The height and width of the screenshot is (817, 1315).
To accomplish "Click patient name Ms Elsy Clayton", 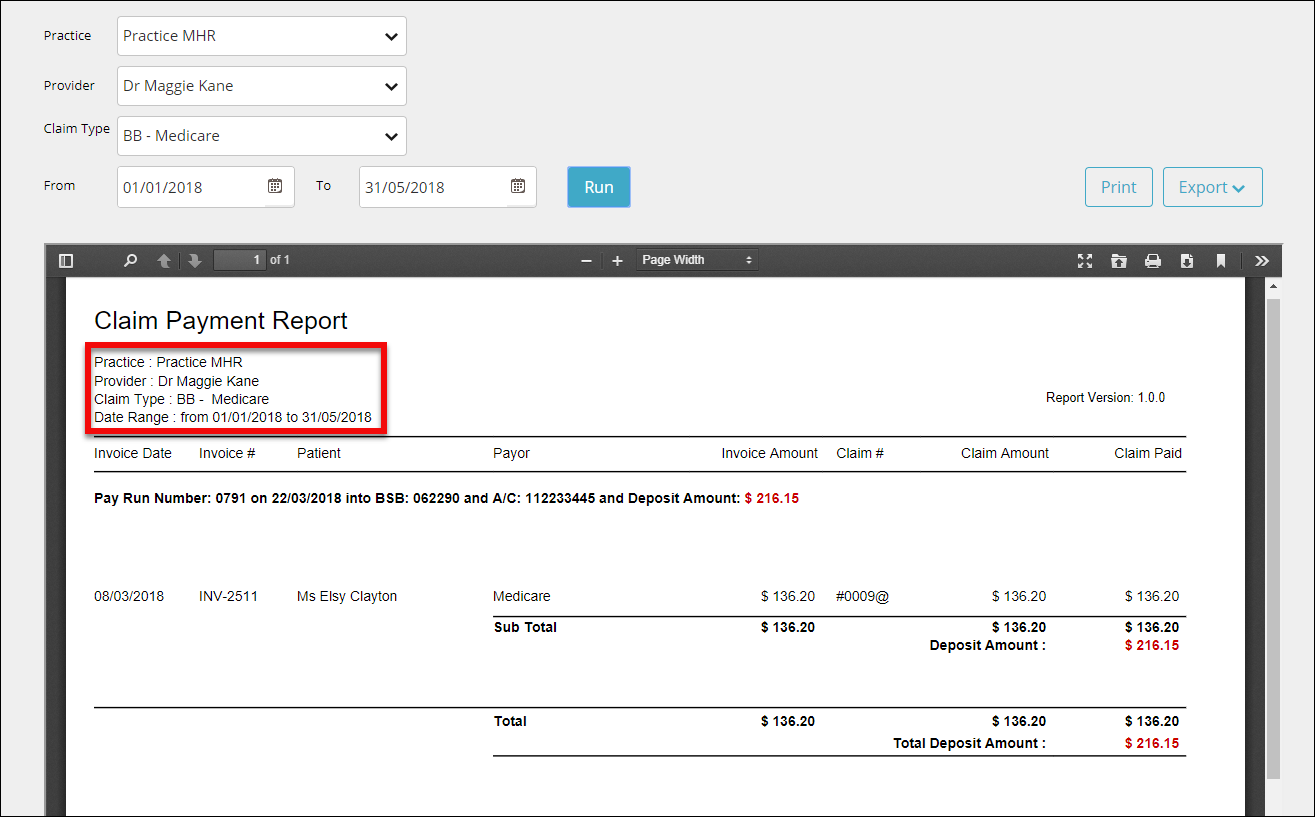I will [x=347, y=596].
